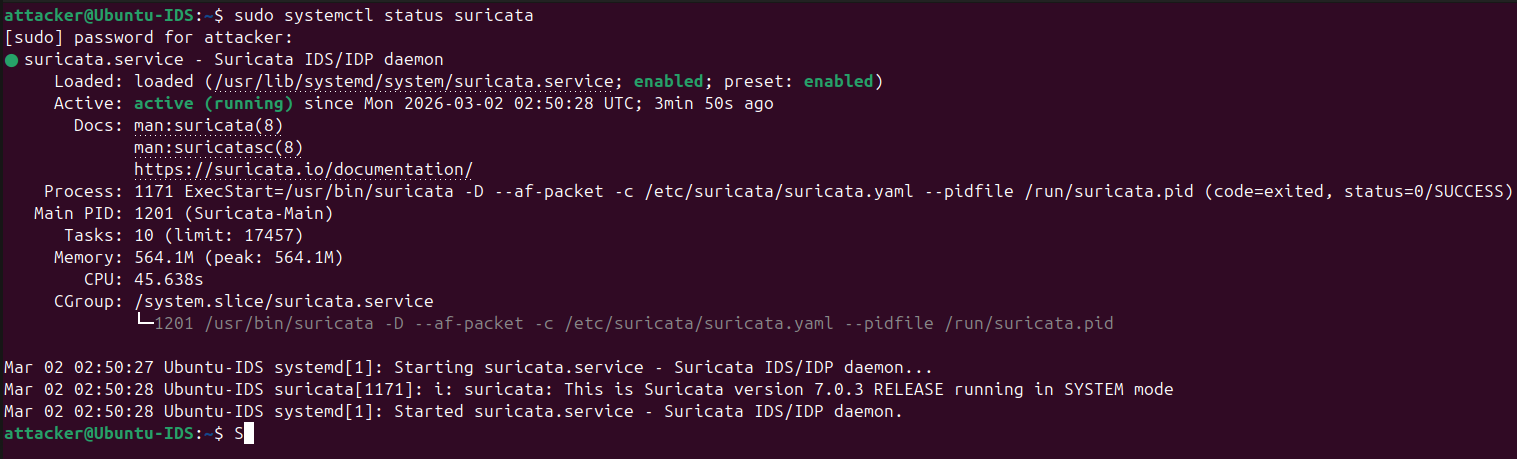Click the preset 'enabled' value

point(838,81)
